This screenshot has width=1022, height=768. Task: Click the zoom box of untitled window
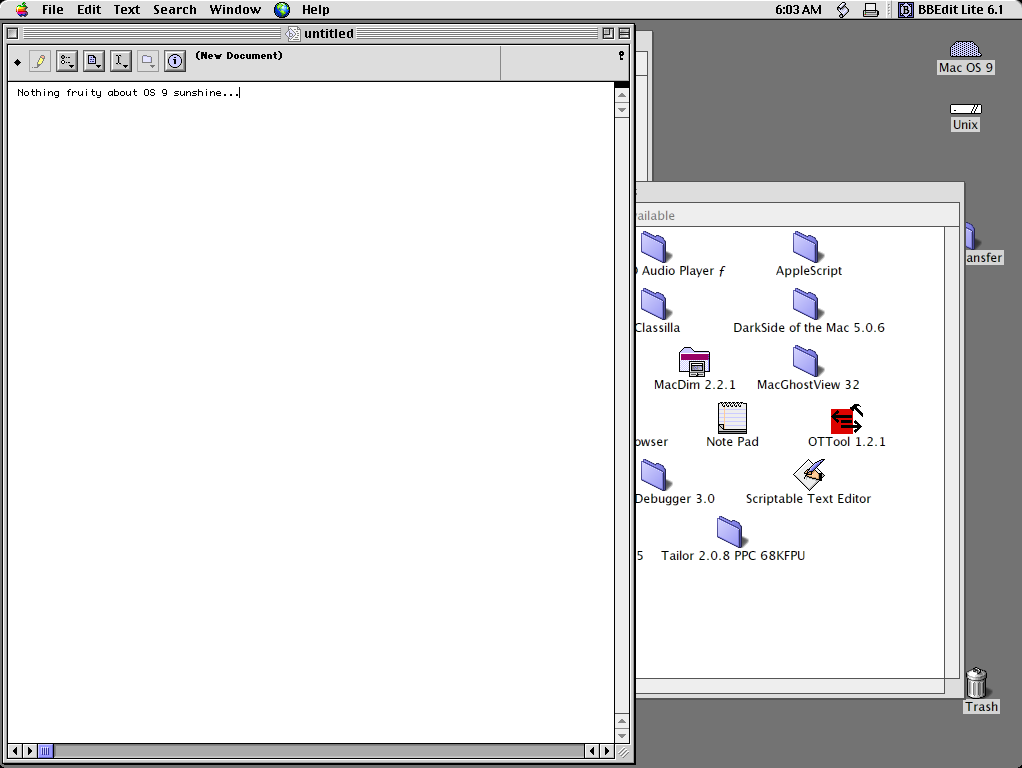coord(608,33)
